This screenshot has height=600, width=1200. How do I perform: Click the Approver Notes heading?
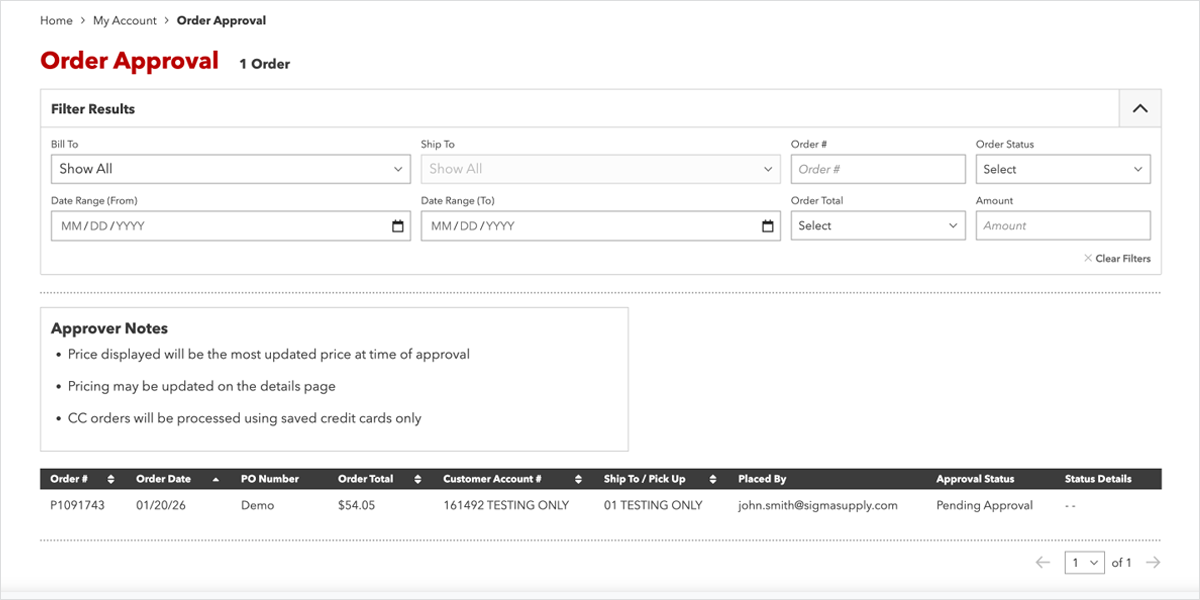(109, 328)
